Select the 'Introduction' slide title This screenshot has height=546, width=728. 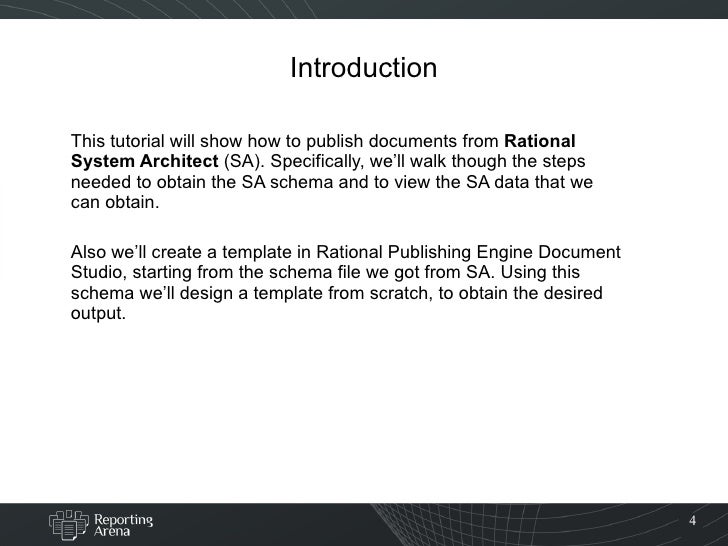(x=364, y=68)
